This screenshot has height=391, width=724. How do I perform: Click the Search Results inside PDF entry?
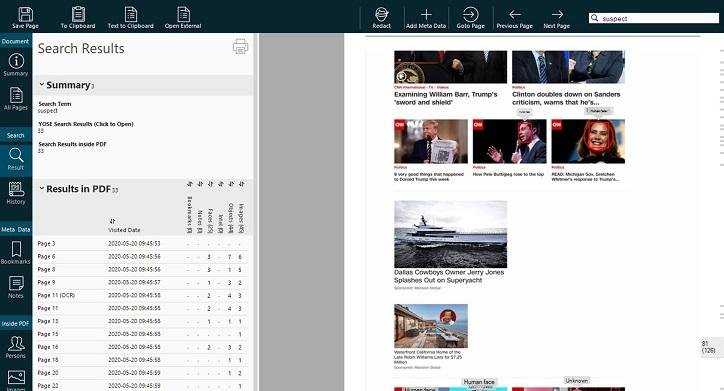click(72, 144)
